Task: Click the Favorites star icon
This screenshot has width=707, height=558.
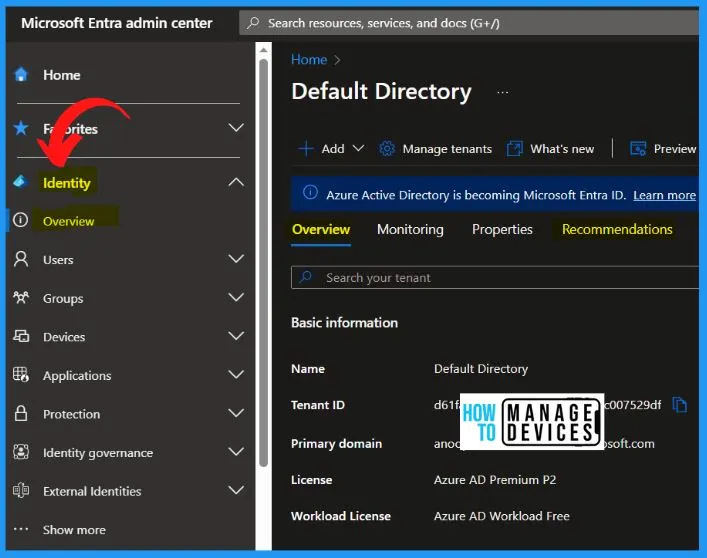Action: click(21, 128)
